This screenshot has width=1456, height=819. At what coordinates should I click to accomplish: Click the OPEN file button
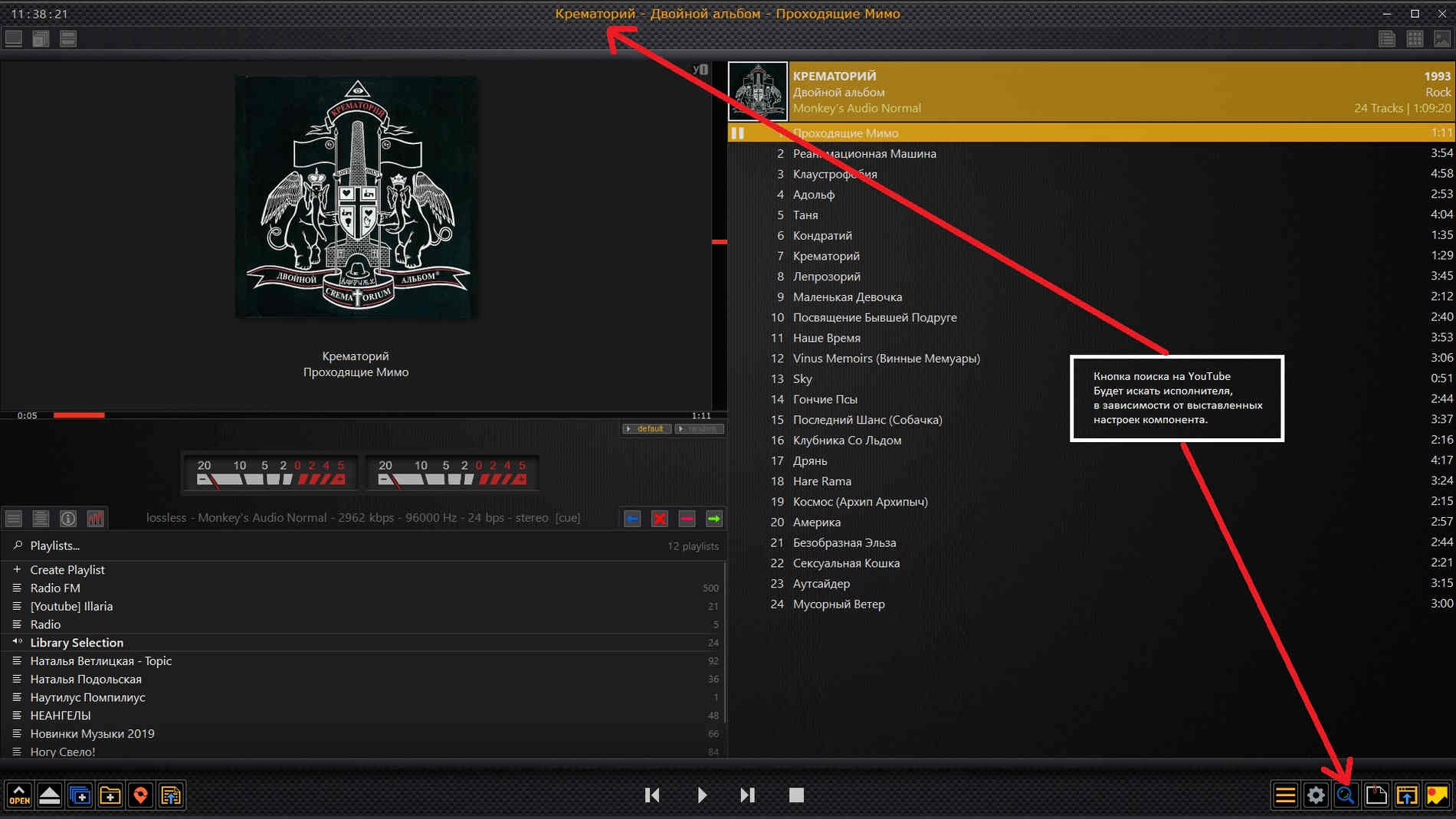[19, 795]
